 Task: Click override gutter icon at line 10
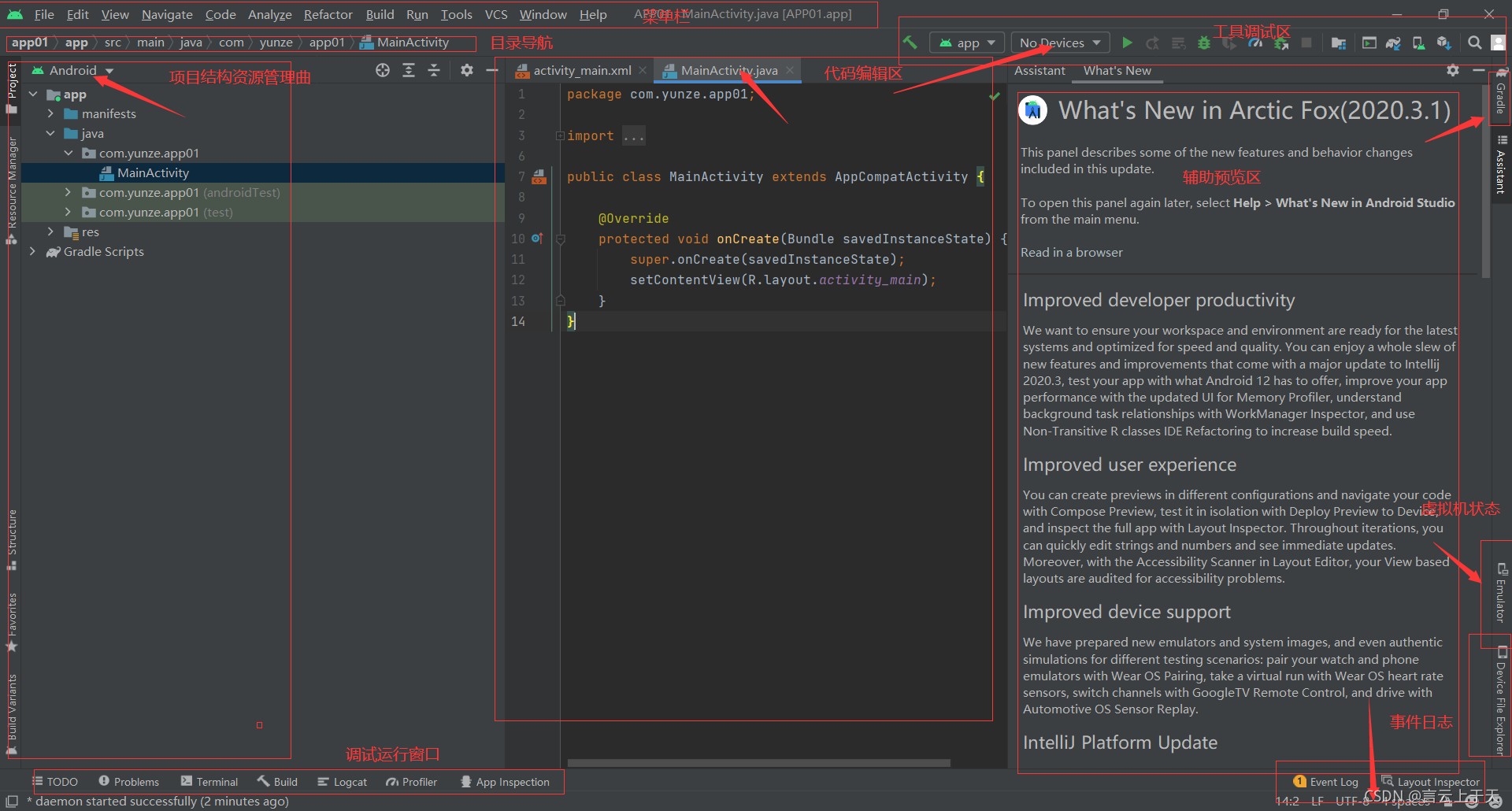tap(537, 238)
